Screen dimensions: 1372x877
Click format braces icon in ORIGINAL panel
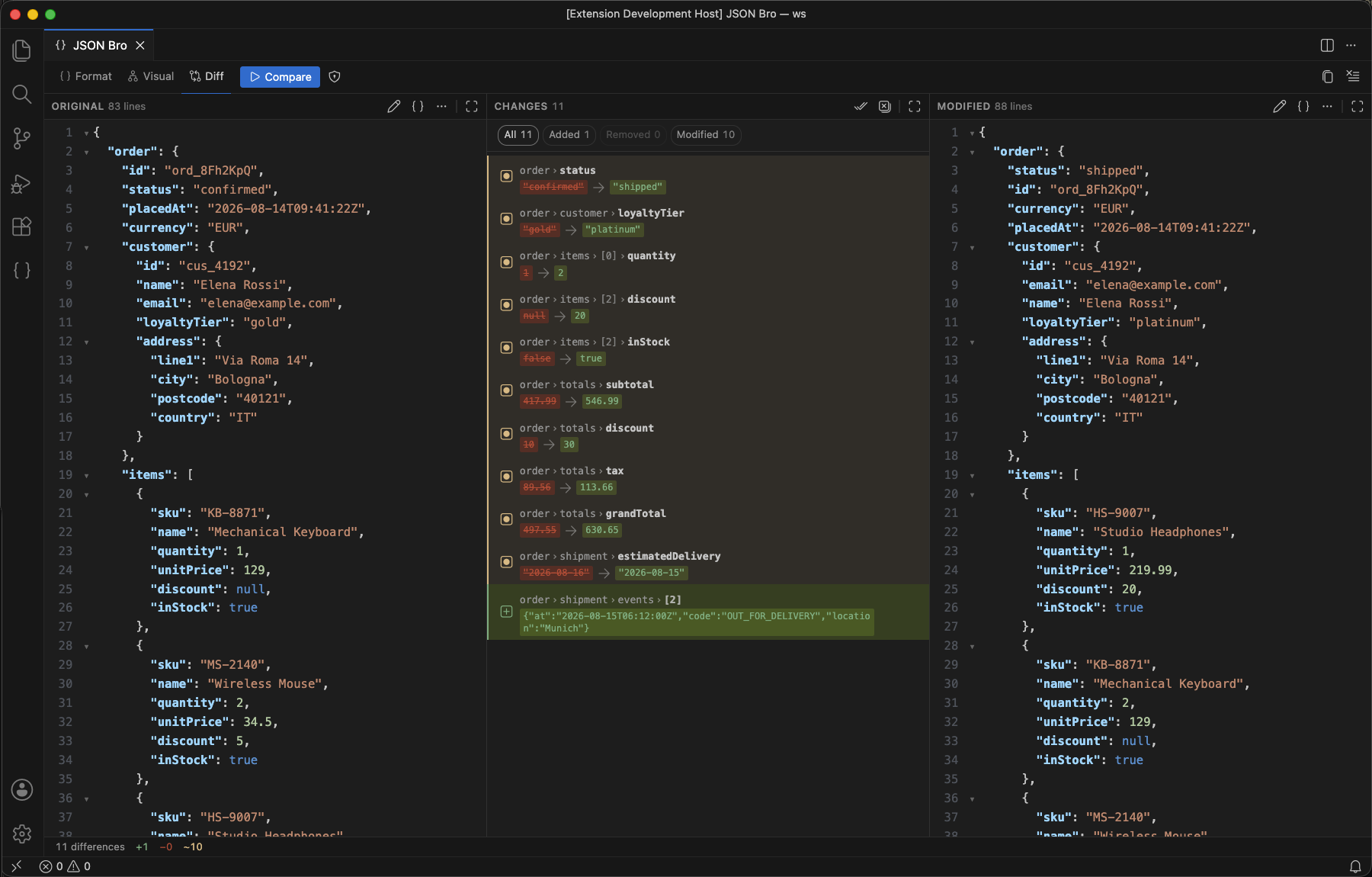click(x=418, y=107)
